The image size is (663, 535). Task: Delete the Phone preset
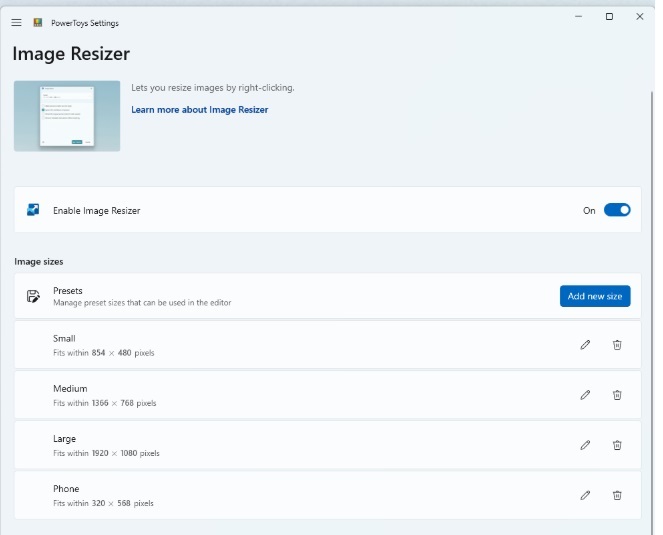[617, 495]
